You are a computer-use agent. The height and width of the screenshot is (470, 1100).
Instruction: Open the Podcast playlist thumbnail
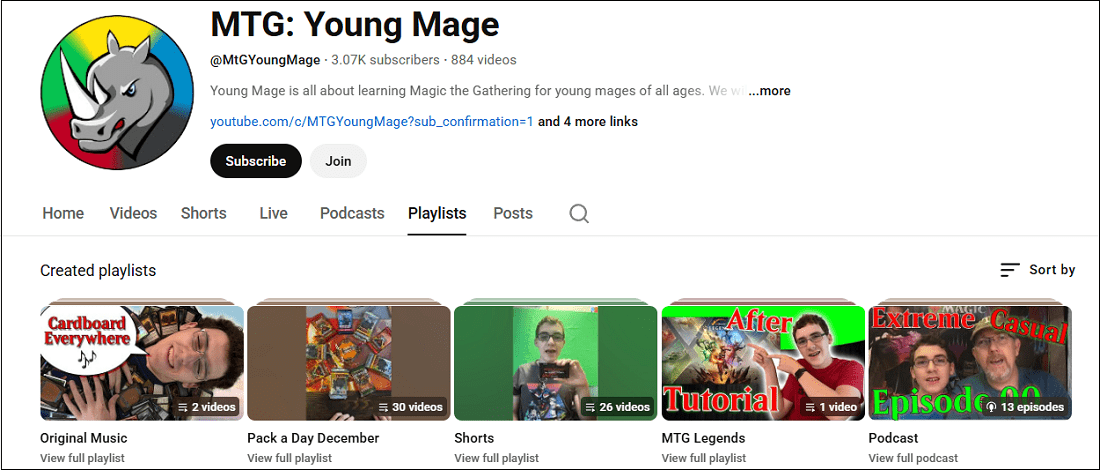(x=970, y=363)
